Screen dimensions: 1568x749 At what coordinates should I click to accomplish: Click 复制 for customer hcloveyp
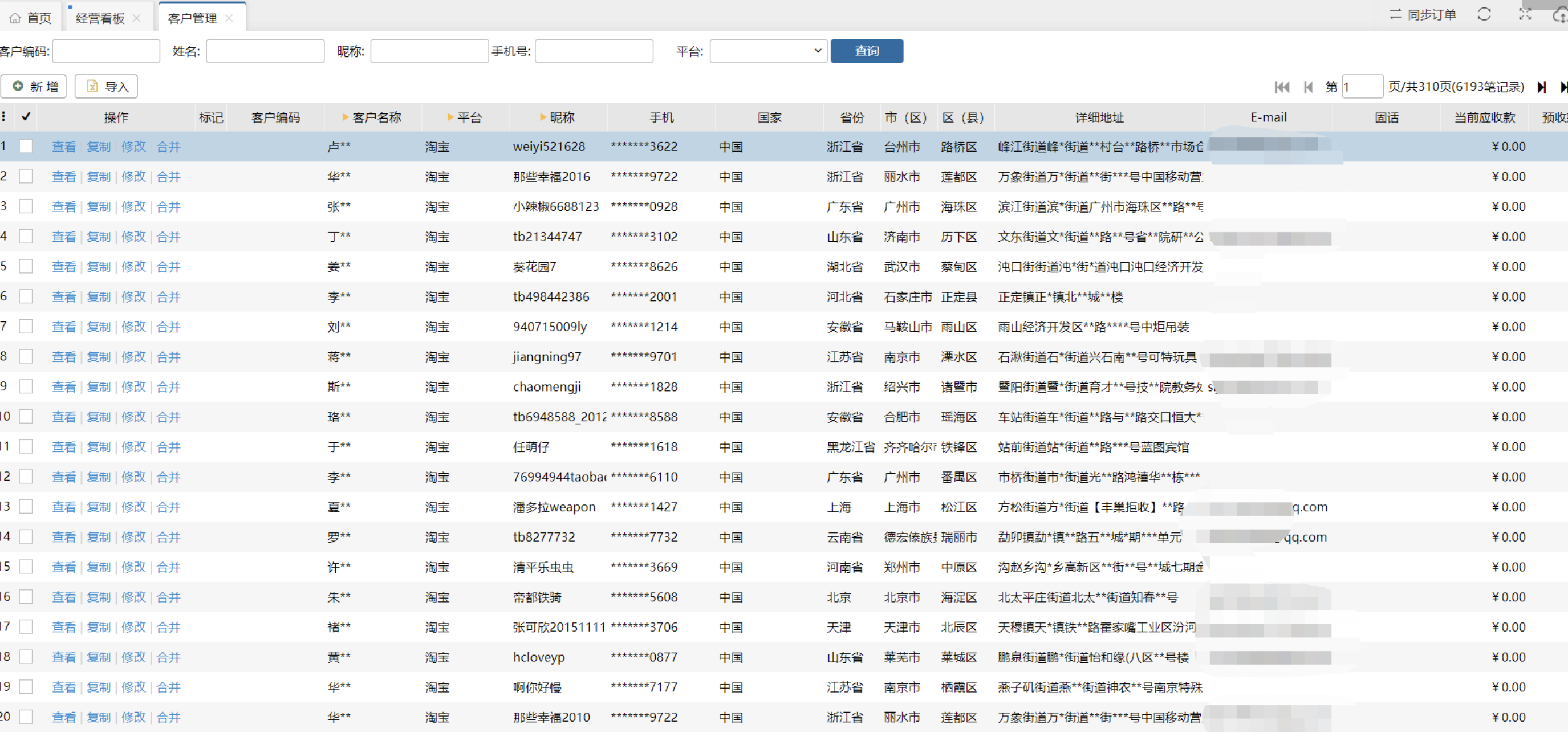99,657
